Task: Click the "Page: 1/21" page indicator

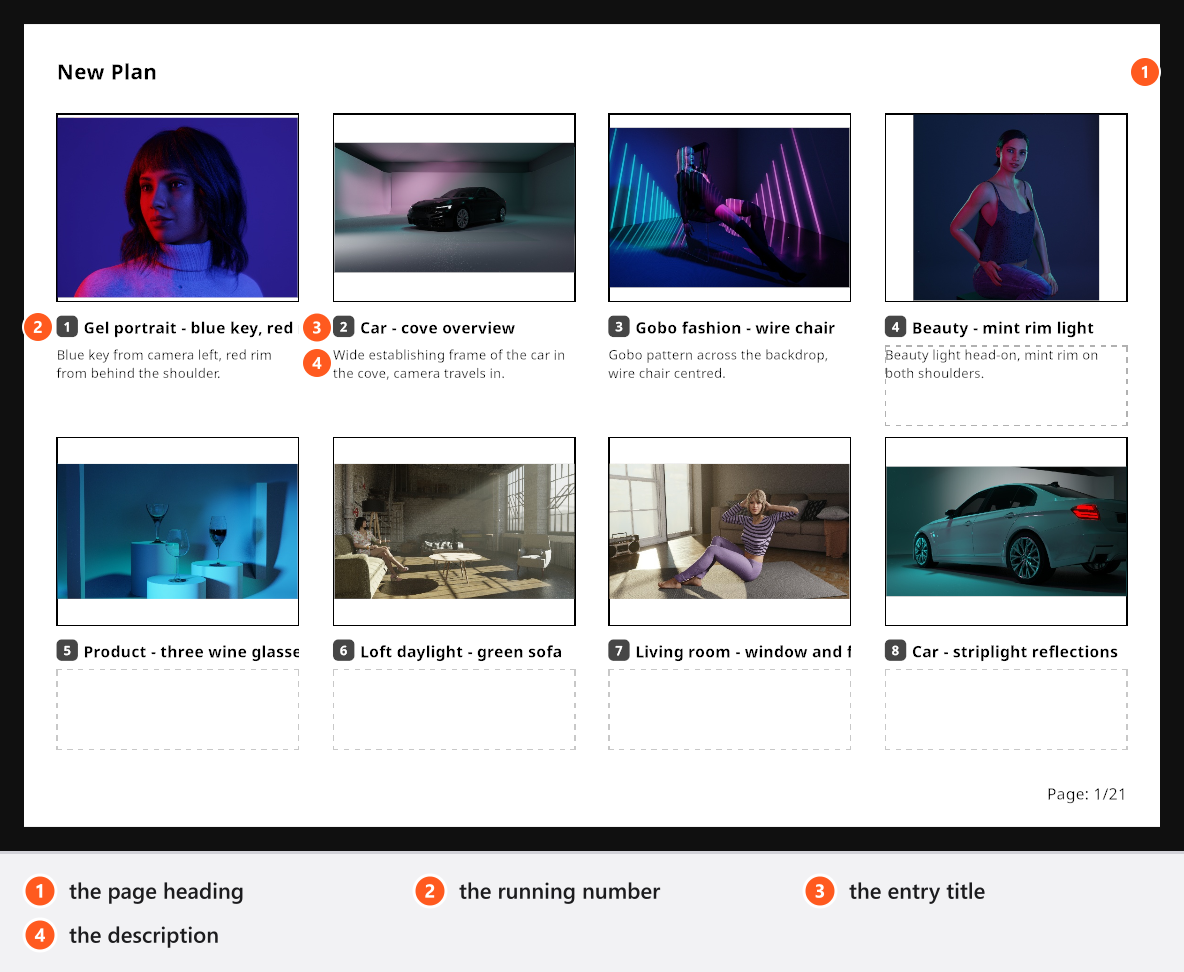Action: [1086, 795]
